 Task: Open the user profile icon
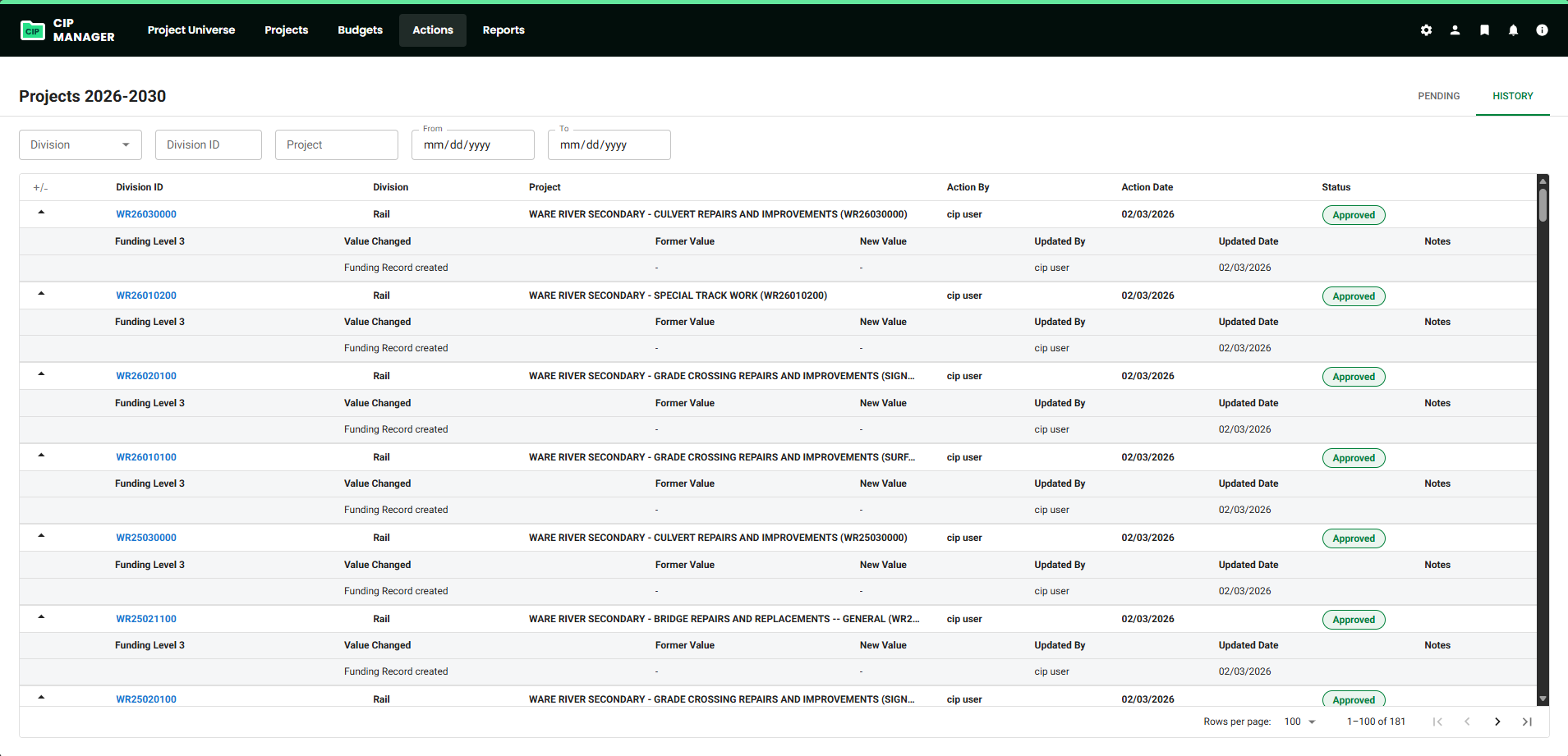tap(1455, 30)
